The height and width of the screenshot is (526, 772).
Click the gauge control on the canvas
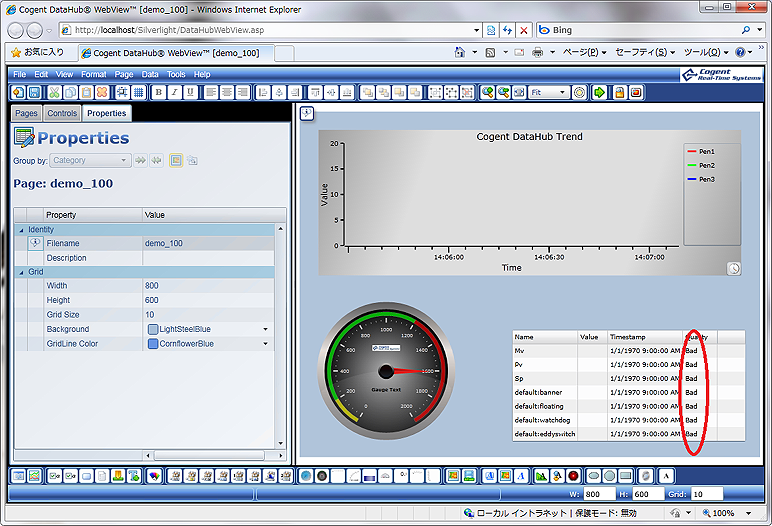386,370
